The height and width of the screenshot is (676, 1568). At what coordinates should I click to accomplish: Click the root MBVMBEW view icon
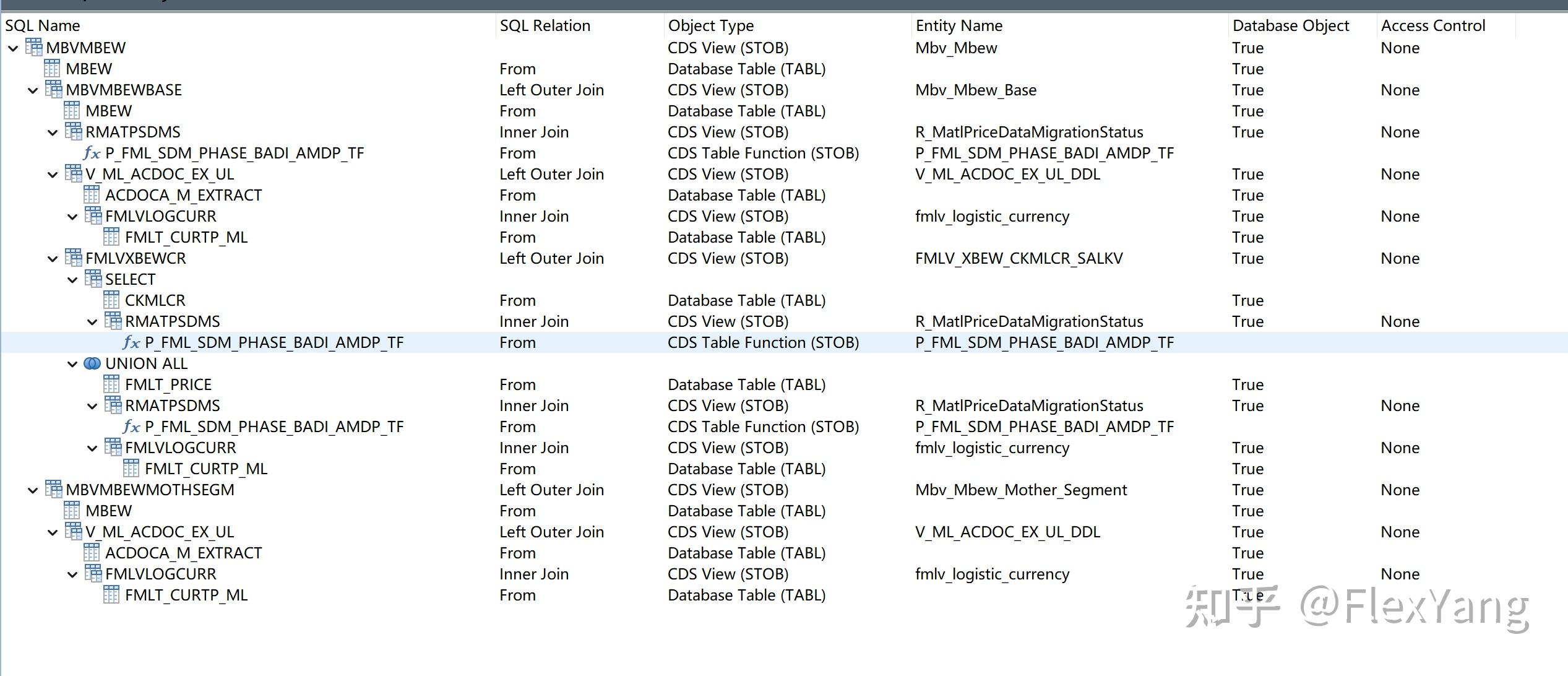[33, 48]
